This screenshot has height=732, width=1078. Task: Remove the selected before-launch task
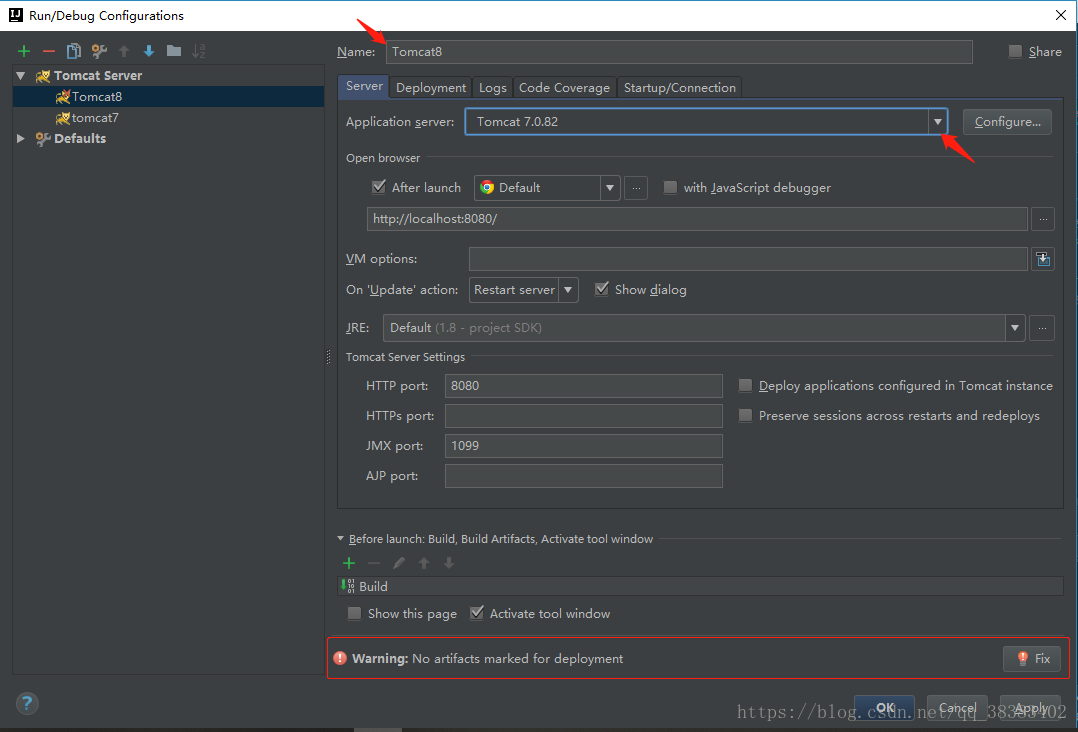pos(374,564)
